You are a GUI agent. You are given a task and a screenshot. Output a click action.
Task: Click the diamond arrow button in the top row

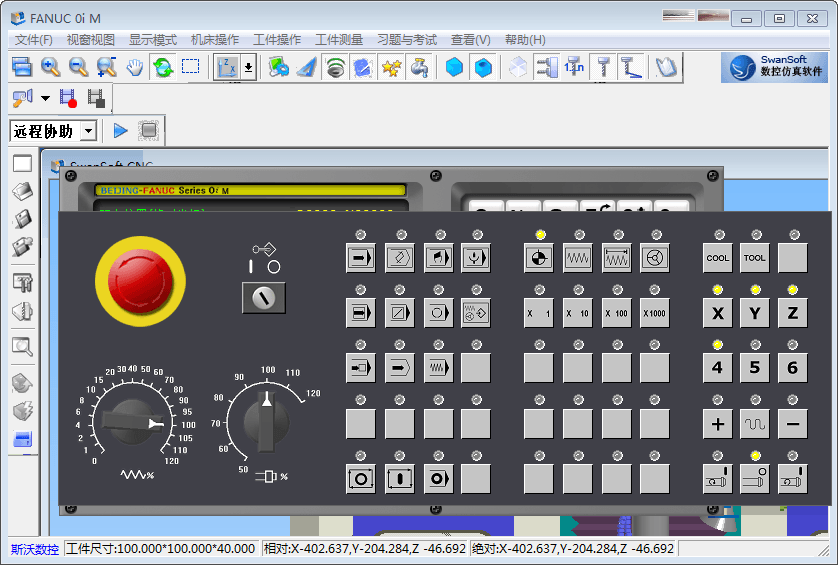(x=400, y=258)
